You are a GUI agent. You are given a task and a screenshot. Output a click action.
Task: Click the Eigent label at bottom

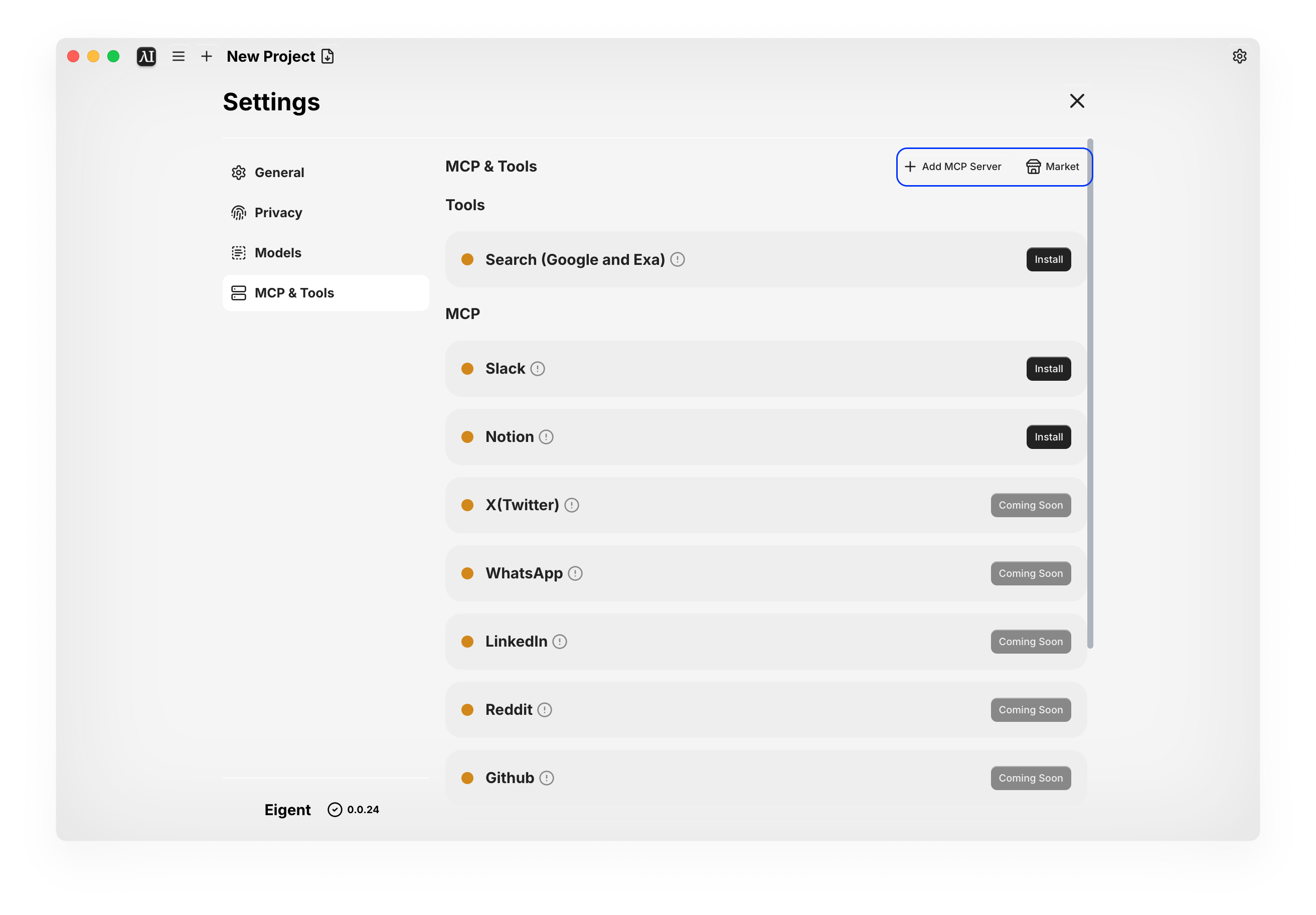(287, 810)
